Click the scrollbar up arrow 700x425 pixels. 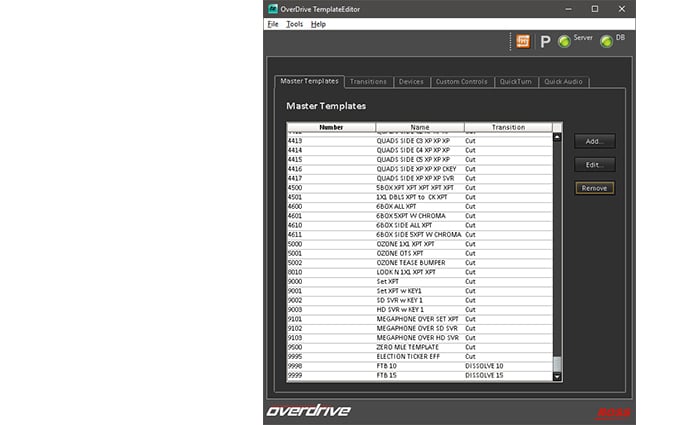tap(557, 138)
